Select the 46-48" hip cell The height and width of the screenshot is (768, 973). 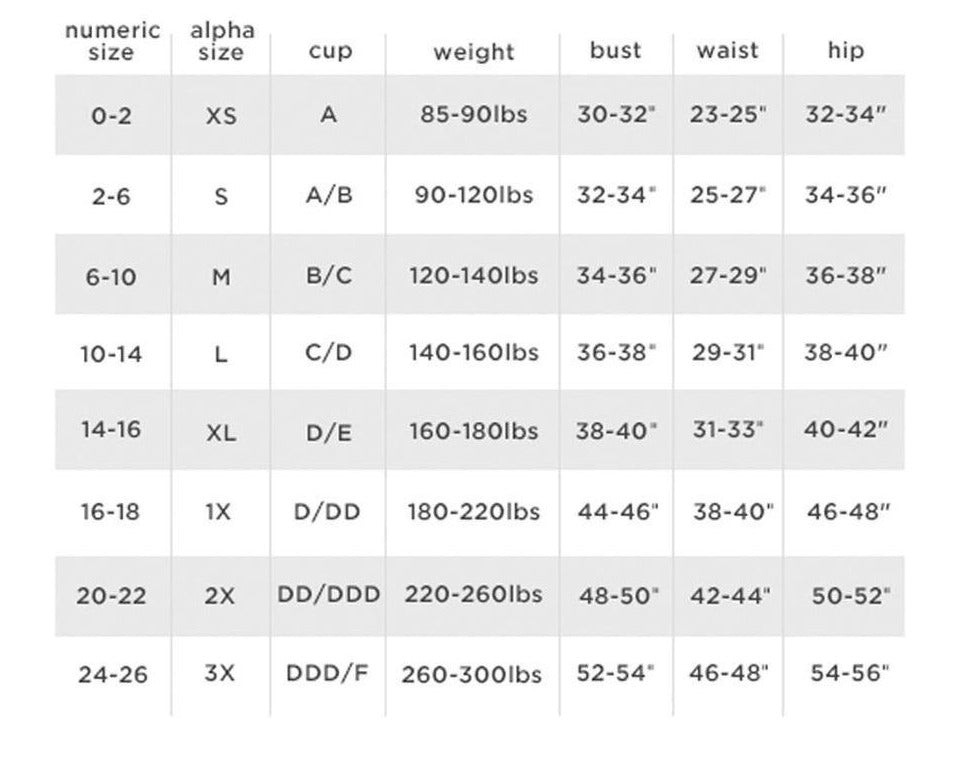[x=848, y=512]
